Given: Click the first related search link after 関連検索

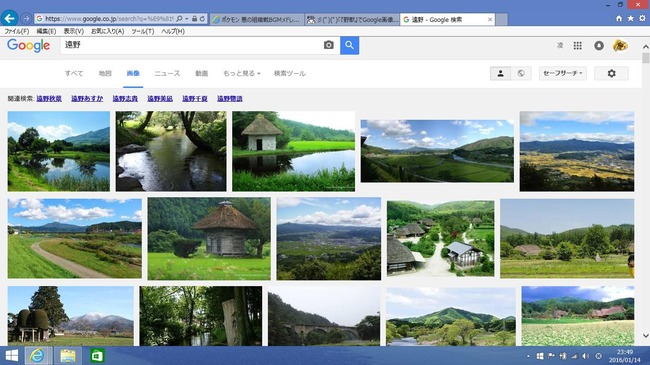Looking at the screenshot, I should click(49, 99).
